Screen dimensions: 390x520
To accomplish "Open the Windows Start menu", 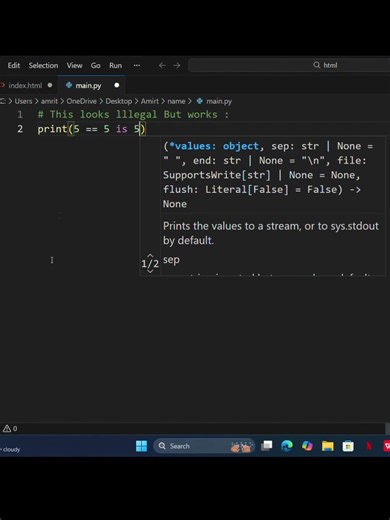I will click(141, 446).
